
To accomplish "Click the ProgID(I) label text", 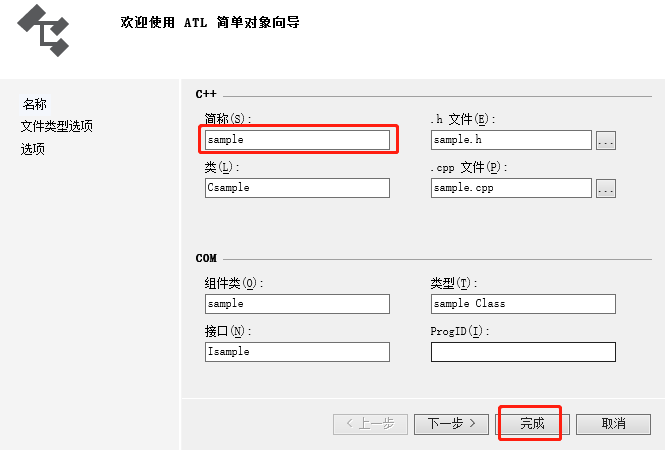I will coord(460,331).
